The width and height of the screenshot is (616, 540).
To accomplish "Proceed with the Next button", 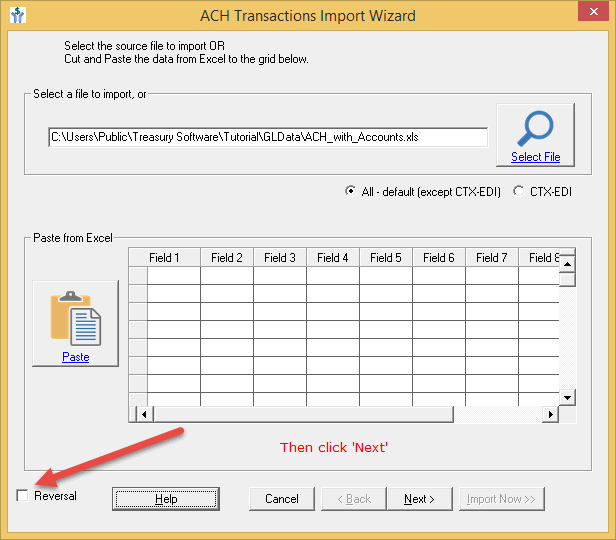I will (418, 499).
